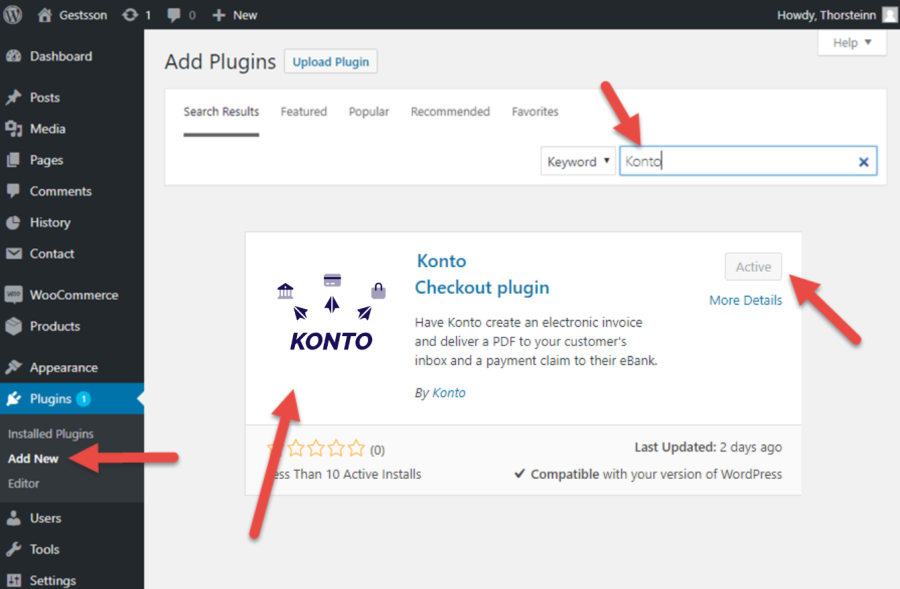Switch to the Popular tab
The image size is (900, 589).
tap(369, 112)
